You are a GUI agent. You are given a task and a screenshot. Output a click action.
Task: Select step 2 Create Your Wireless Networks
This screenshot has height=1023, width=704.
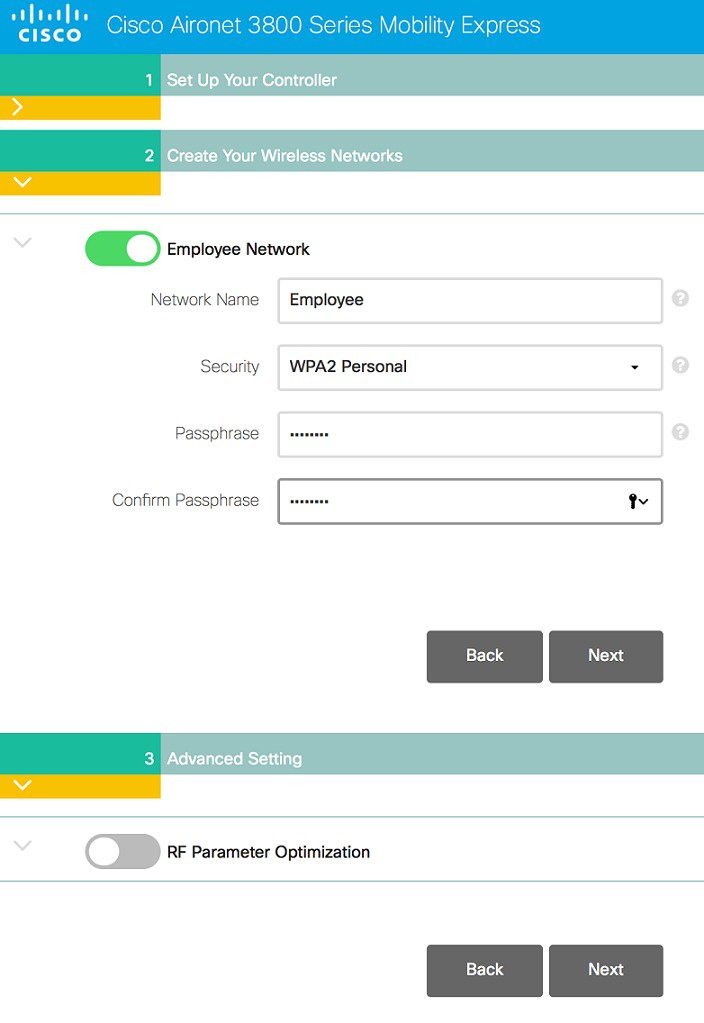coord(352,151)
